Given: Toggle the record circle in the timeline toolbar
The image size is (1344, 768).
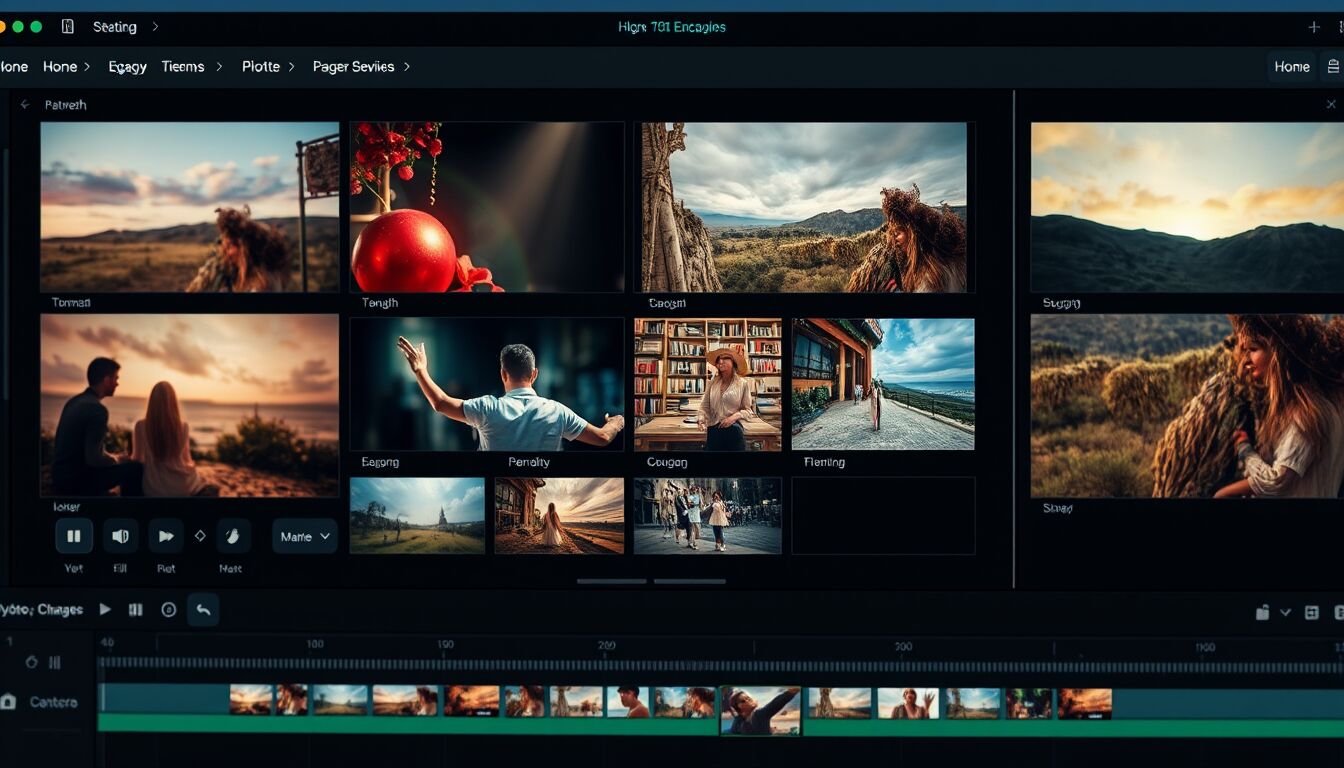Looking at the screenshot, I should 167,608.
